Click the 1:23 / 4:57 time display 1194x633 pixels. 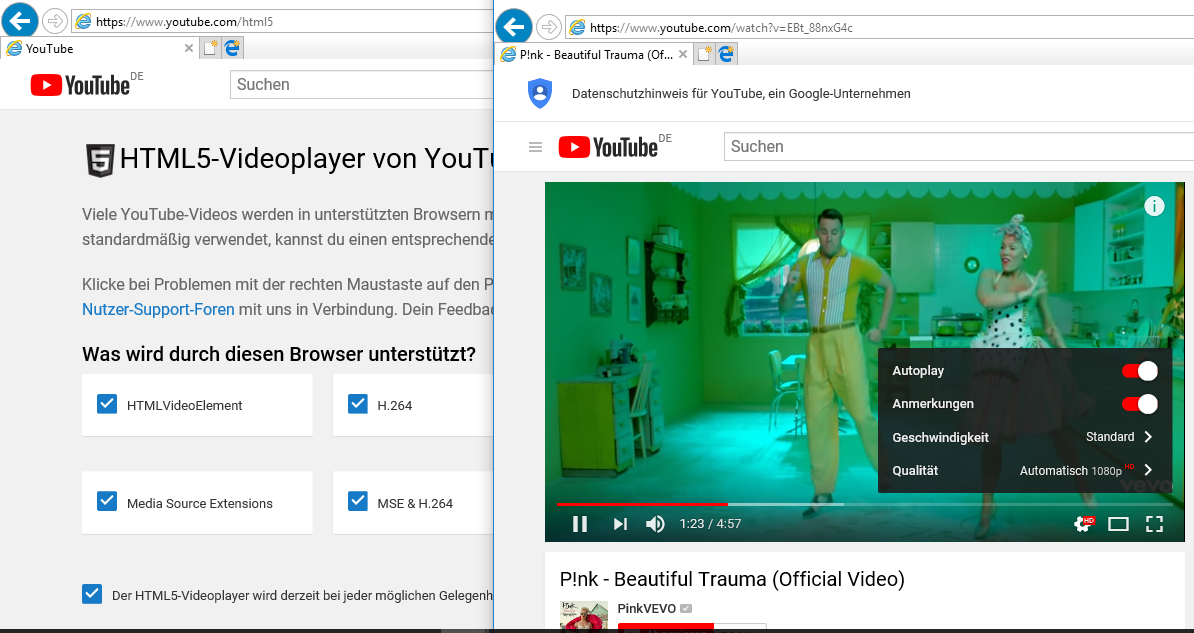(710, 523)
